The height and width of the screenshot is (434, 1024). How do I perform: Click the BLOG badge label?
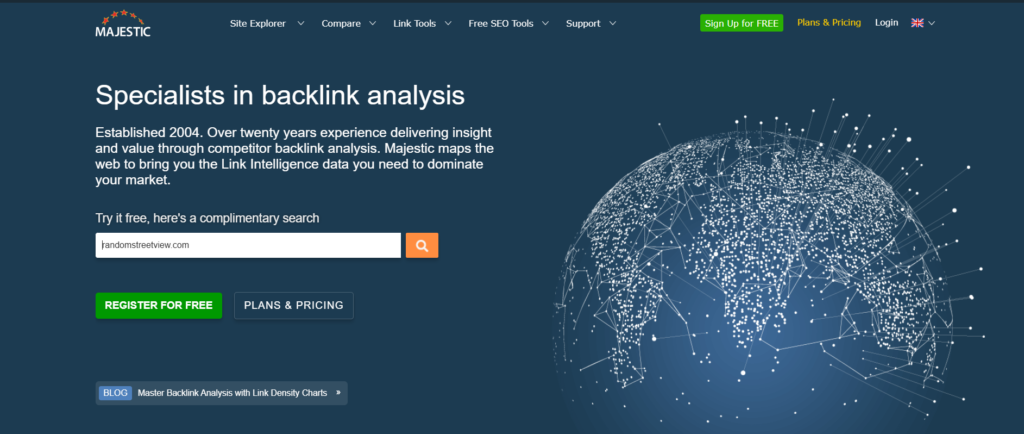[x=116, y=393]
